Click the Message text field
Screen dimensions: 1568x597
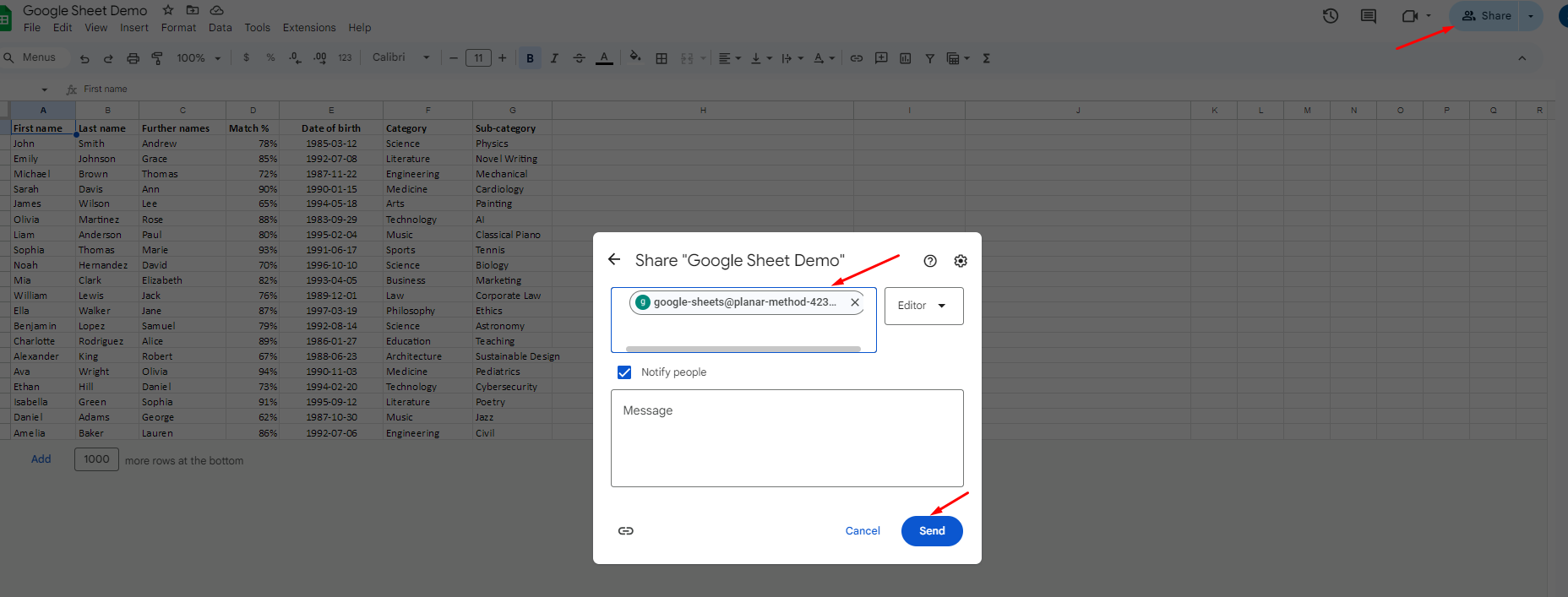787,438
